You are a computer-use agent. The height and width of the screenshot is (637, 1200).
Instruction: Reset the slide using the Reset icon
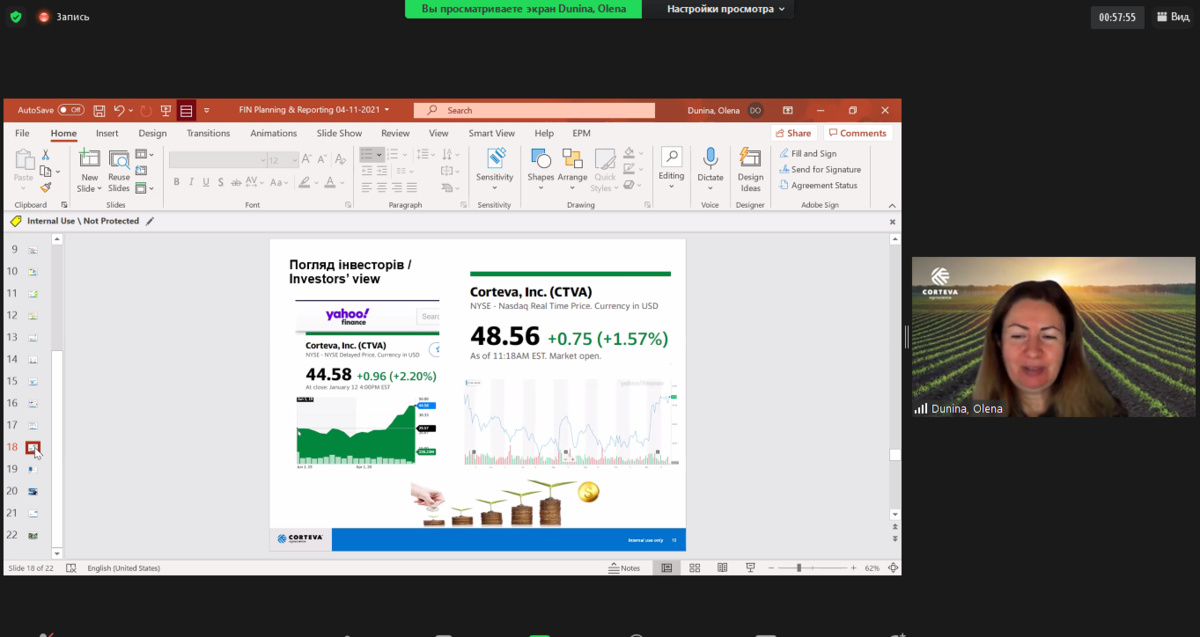[140, 171]
